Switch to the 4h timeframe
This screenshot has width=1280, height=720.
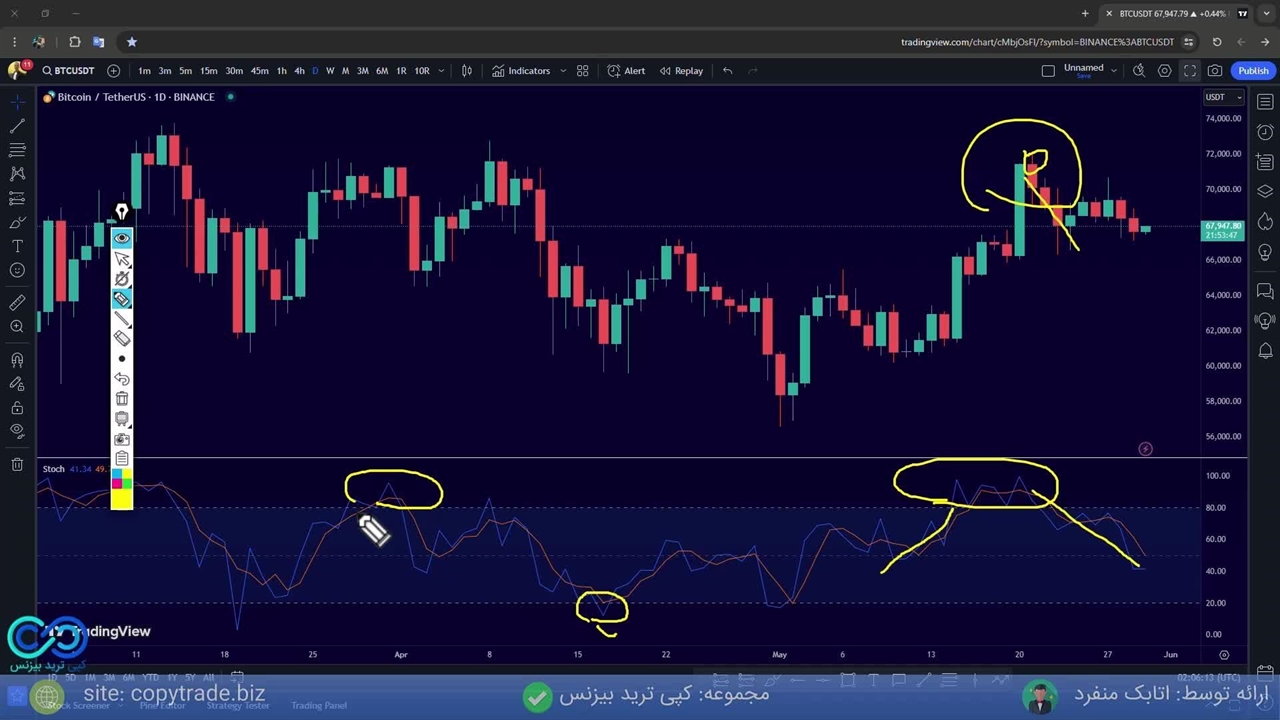tap(299, 71)
